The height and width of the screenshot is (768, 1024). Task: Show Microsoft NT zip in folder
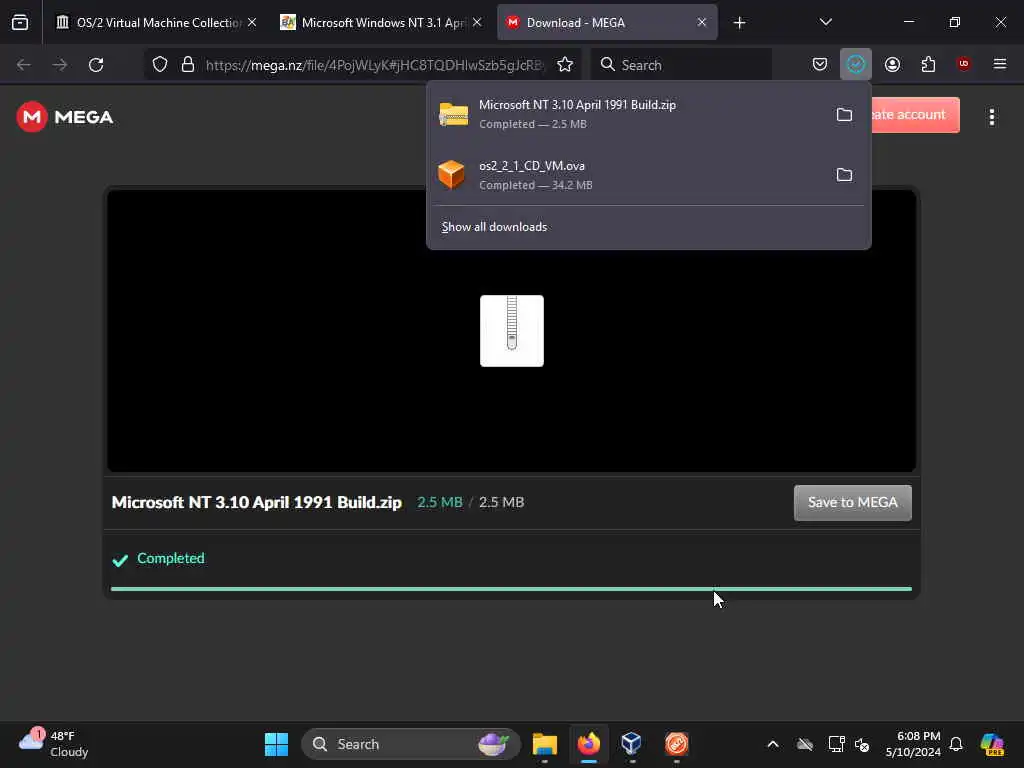(x=844, y=114)
